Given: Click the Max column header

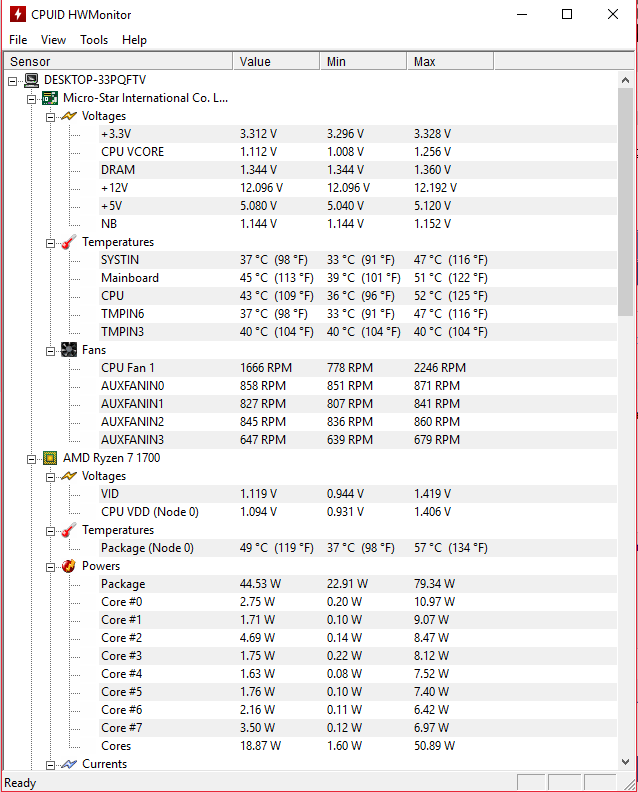Looking at the screenshot, I should click(450, 61).
